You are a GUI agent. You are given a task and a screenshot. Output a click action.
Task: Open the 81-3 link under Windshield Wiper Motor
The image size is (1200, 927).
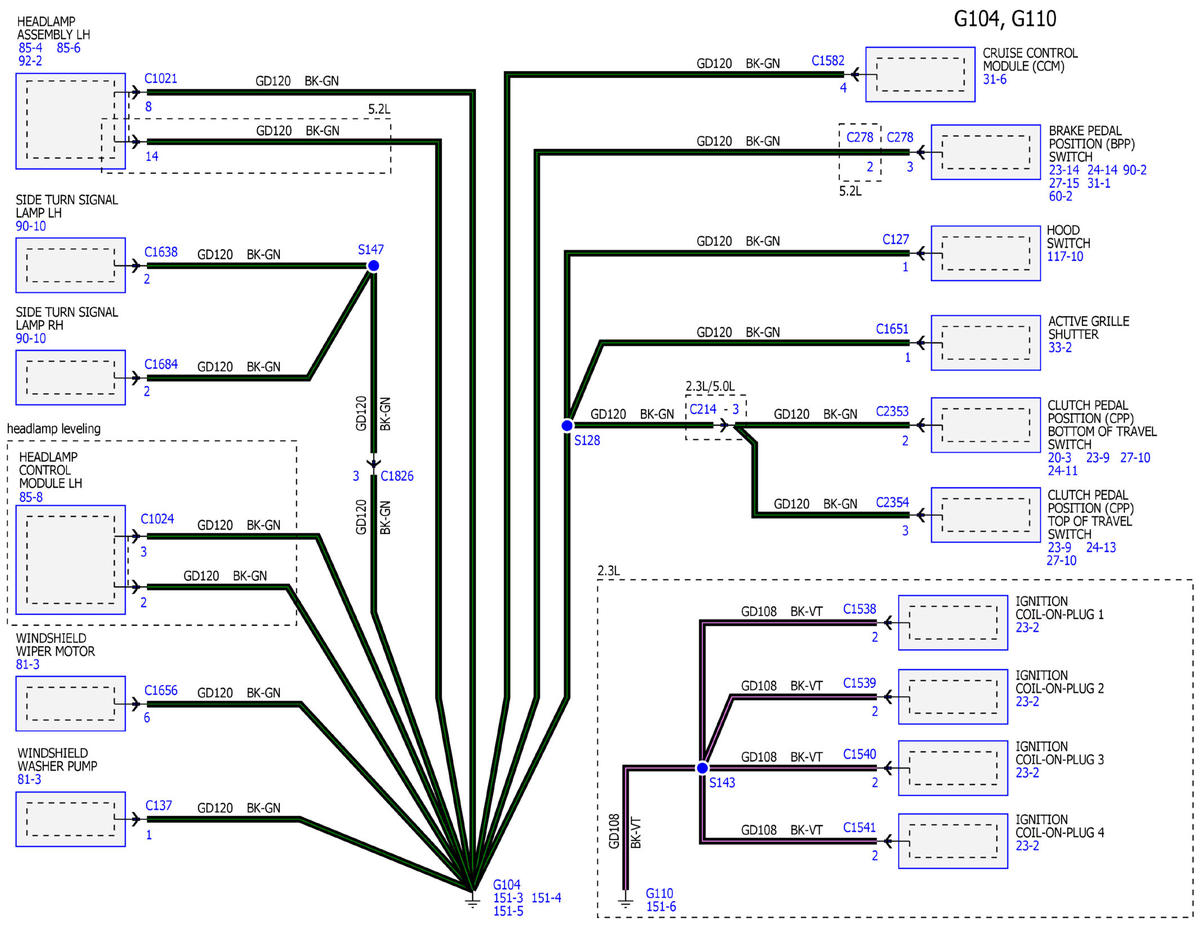(29, 665)
